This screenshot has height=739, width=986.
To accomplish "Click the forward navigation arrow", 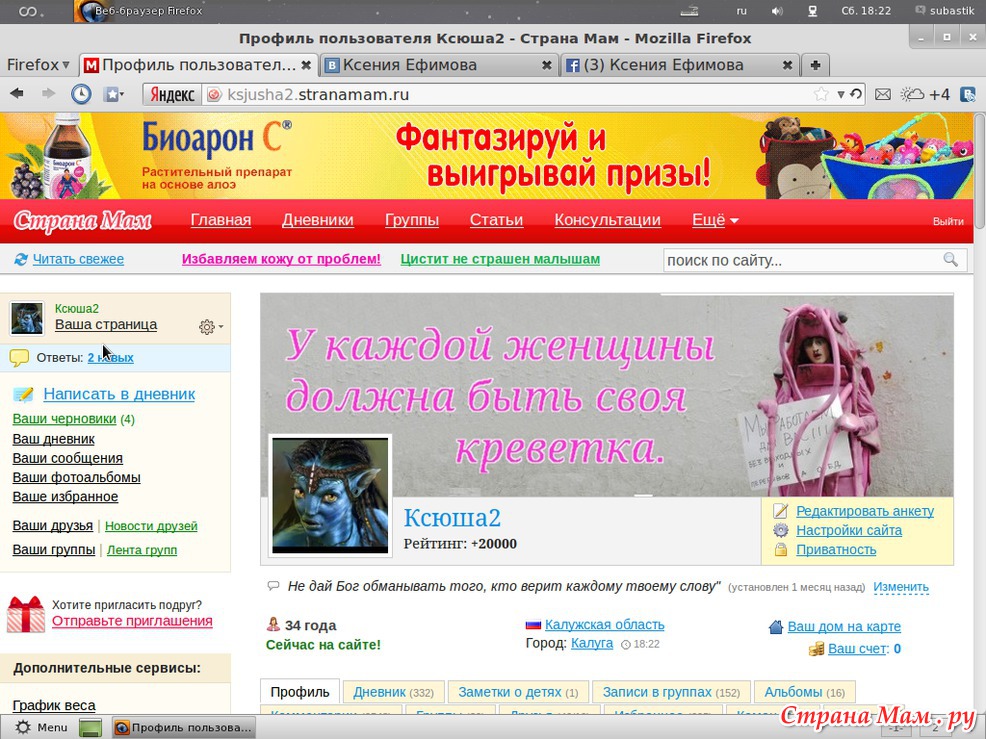I will coord(48,94).
